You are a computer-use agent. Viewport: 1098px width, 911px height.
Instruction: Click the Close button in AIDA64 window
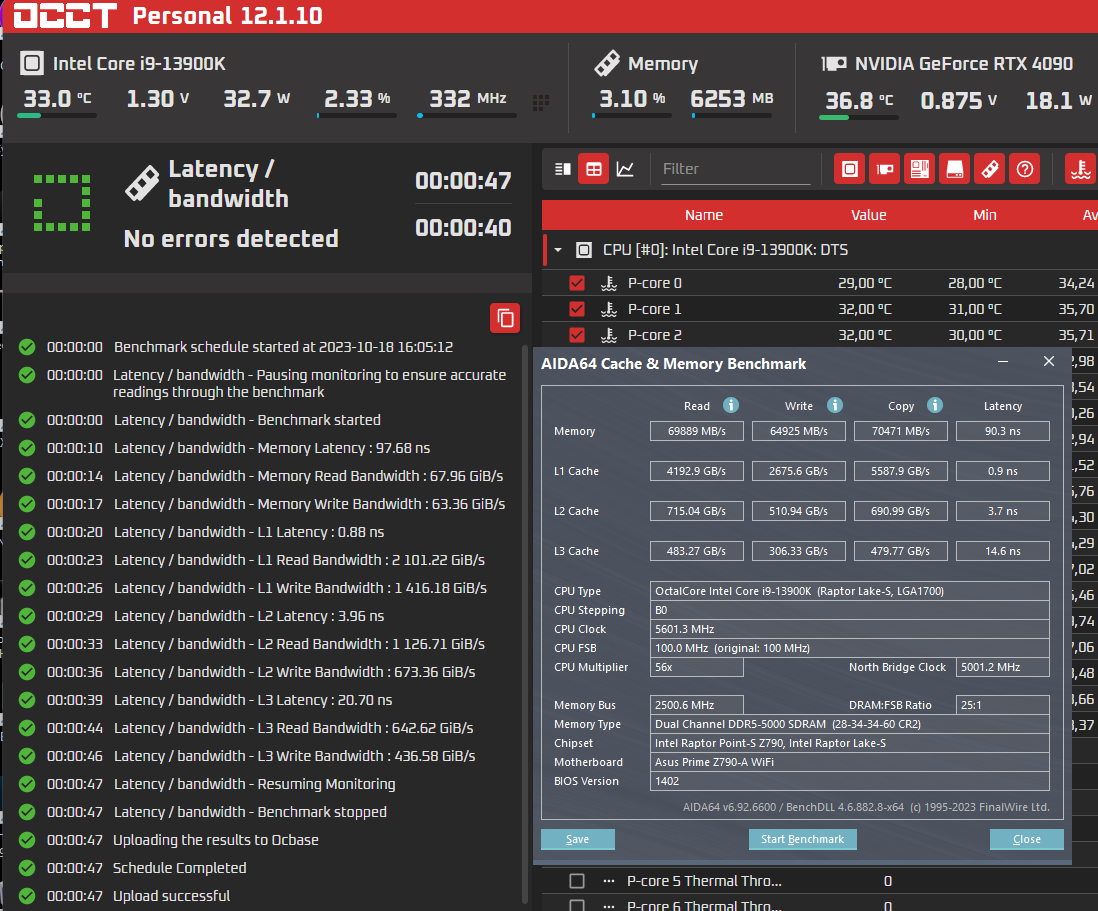click(x=1027, y=839)
